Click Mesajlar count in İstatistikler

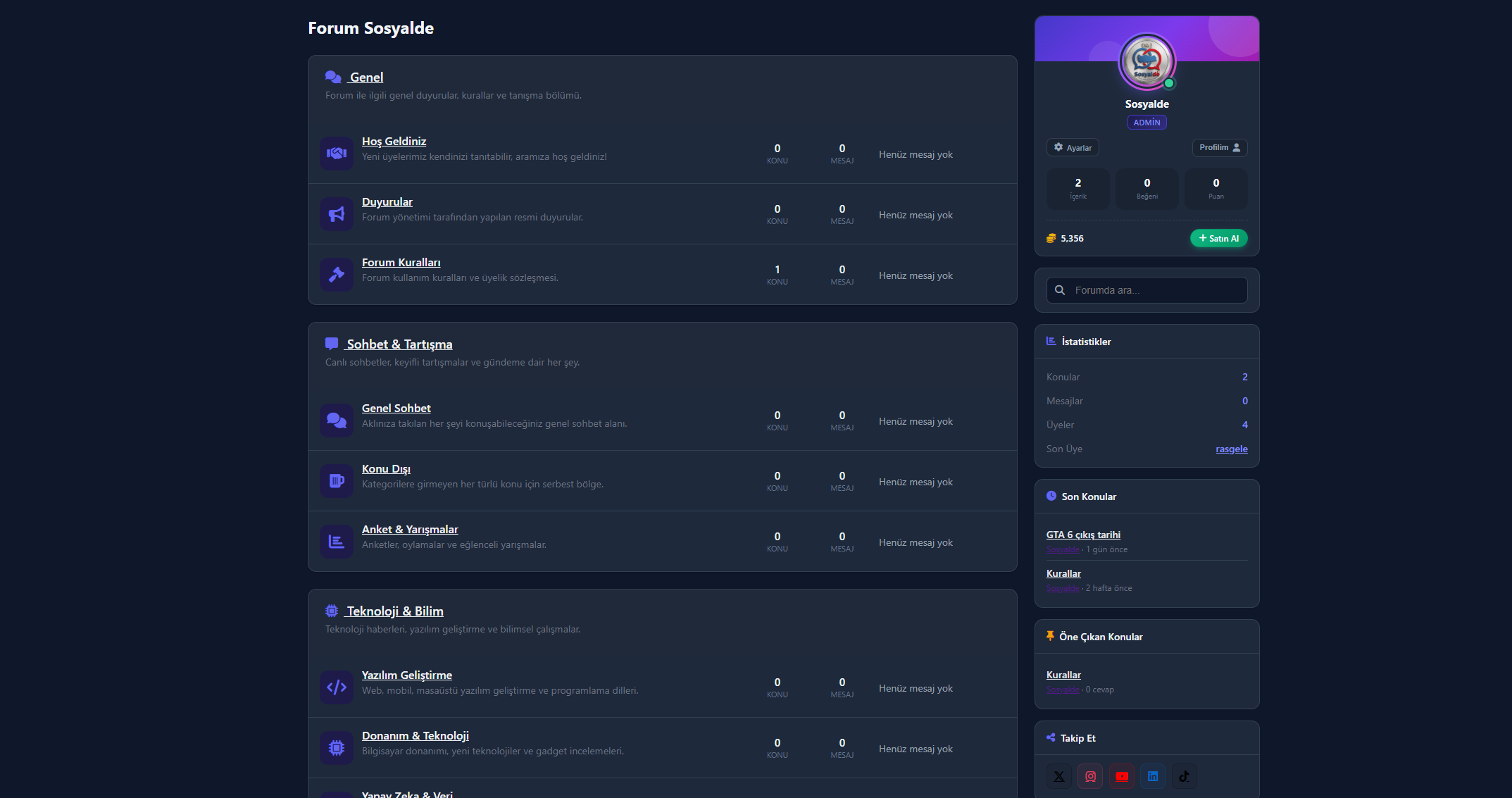click(1245, 401)
